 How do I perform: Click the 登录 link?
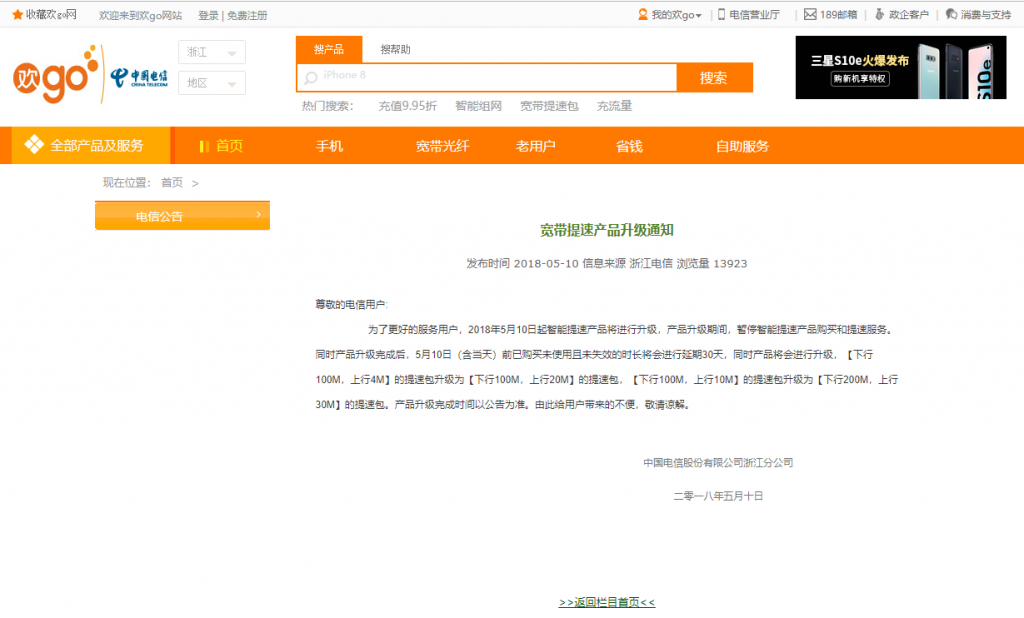(x=208, y=15)
